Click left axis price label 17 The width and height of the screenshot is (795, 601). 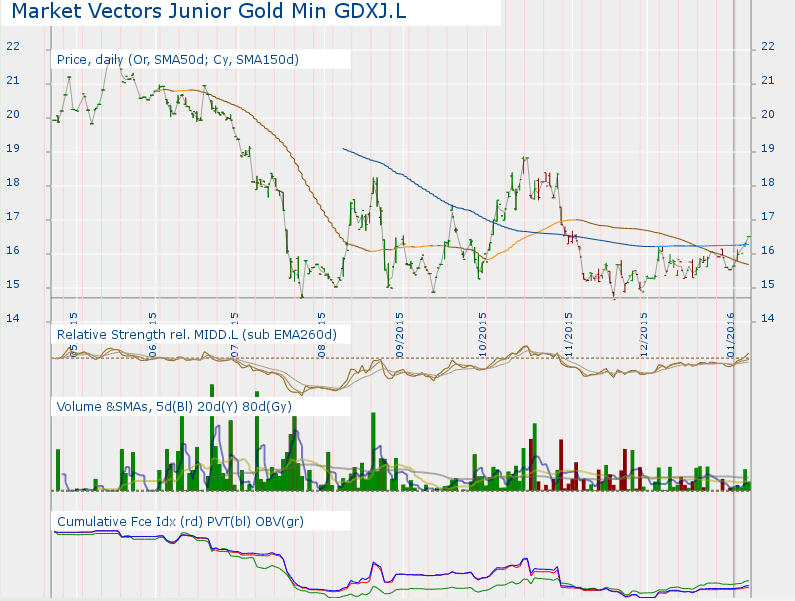(x=13, y=216)
